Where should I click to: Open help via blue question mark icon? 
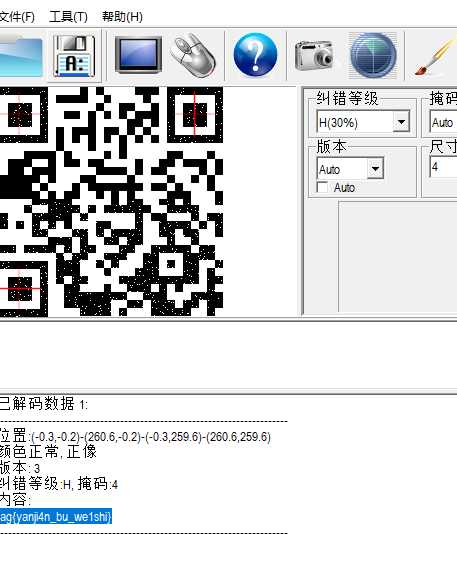tap(255, 55)
